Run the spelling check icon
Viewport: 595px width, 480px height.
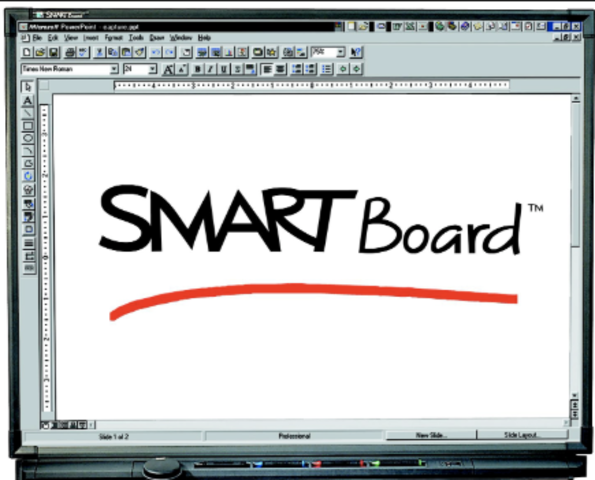[83, 52]
